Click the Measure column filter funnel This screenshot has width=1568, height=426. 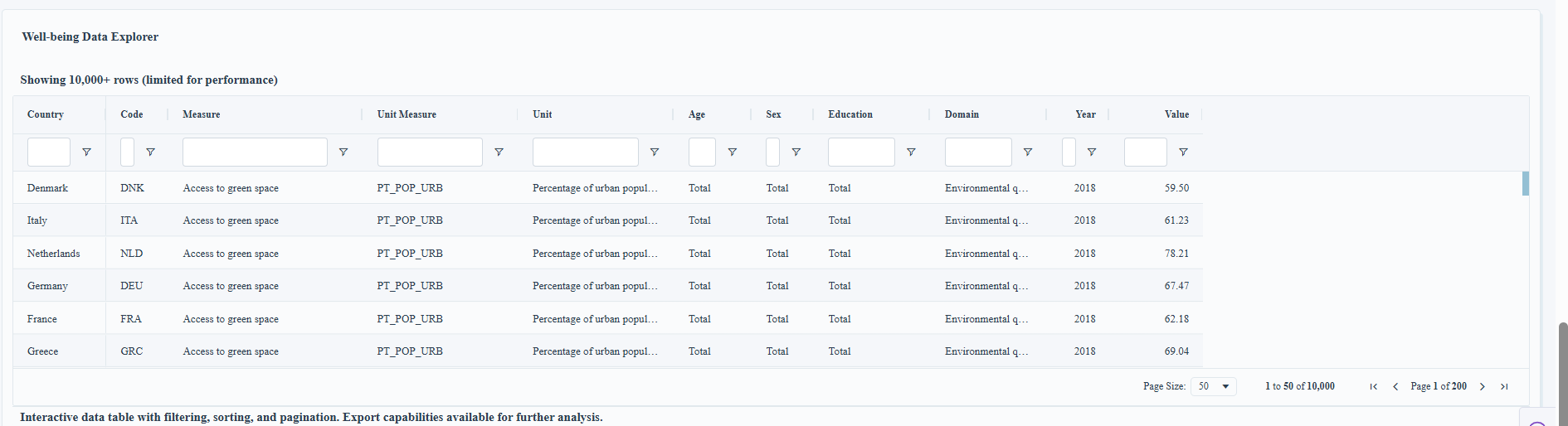[x=343, y=152]
